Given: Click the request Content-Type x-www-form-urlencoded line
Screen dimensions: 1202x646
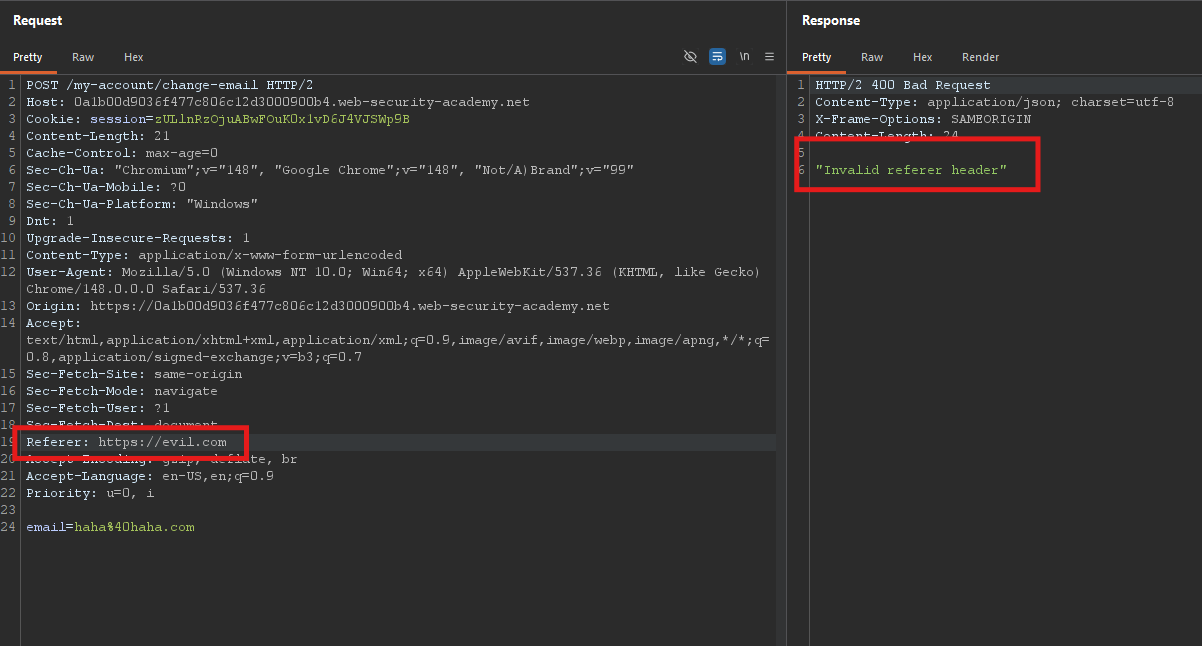Looking at the screenshot, I should (214, 255).
